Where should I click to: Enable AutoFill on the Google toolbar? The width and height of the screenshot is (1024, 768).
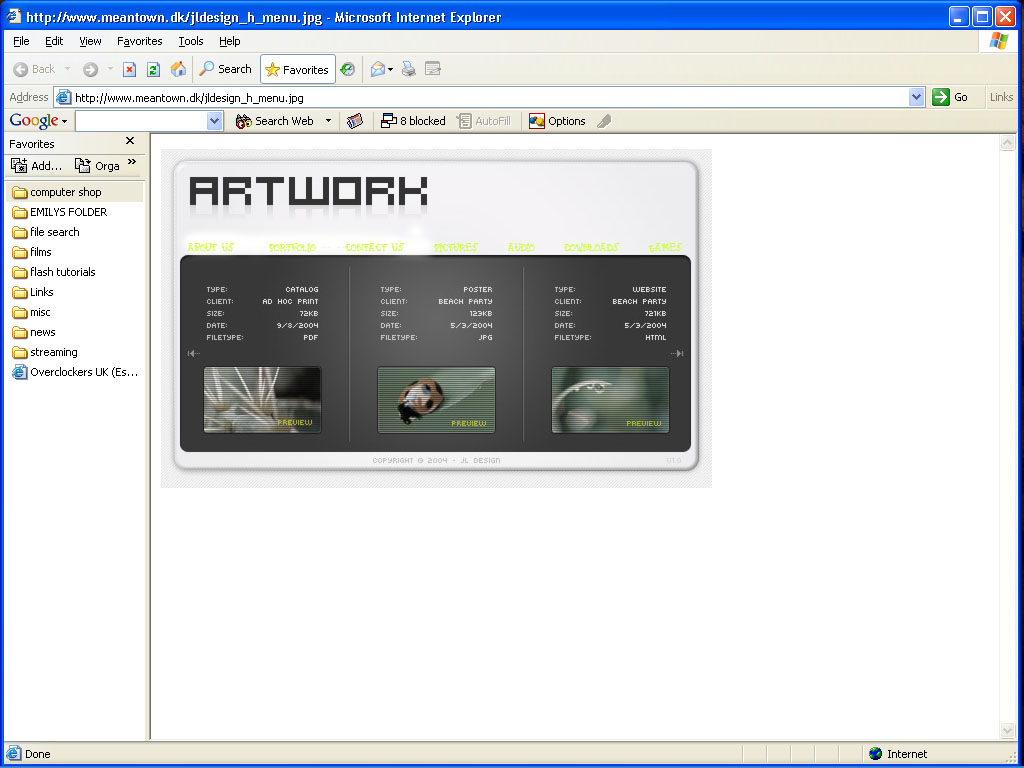pyautogui.click(x=485, y=120)
